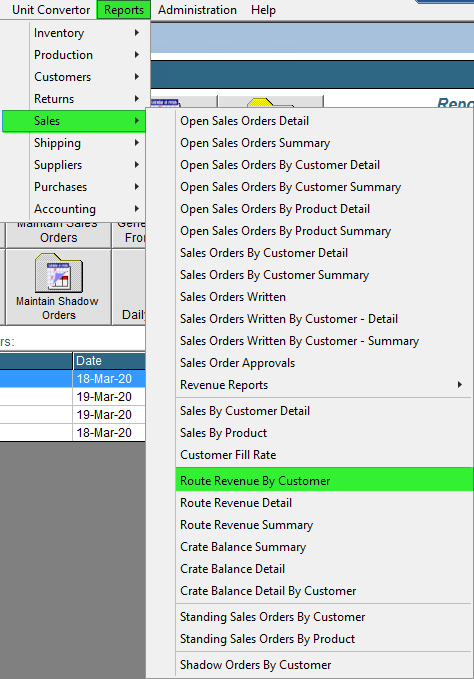Click the Maintain Sales Orders button

click(x=58, y=235)
